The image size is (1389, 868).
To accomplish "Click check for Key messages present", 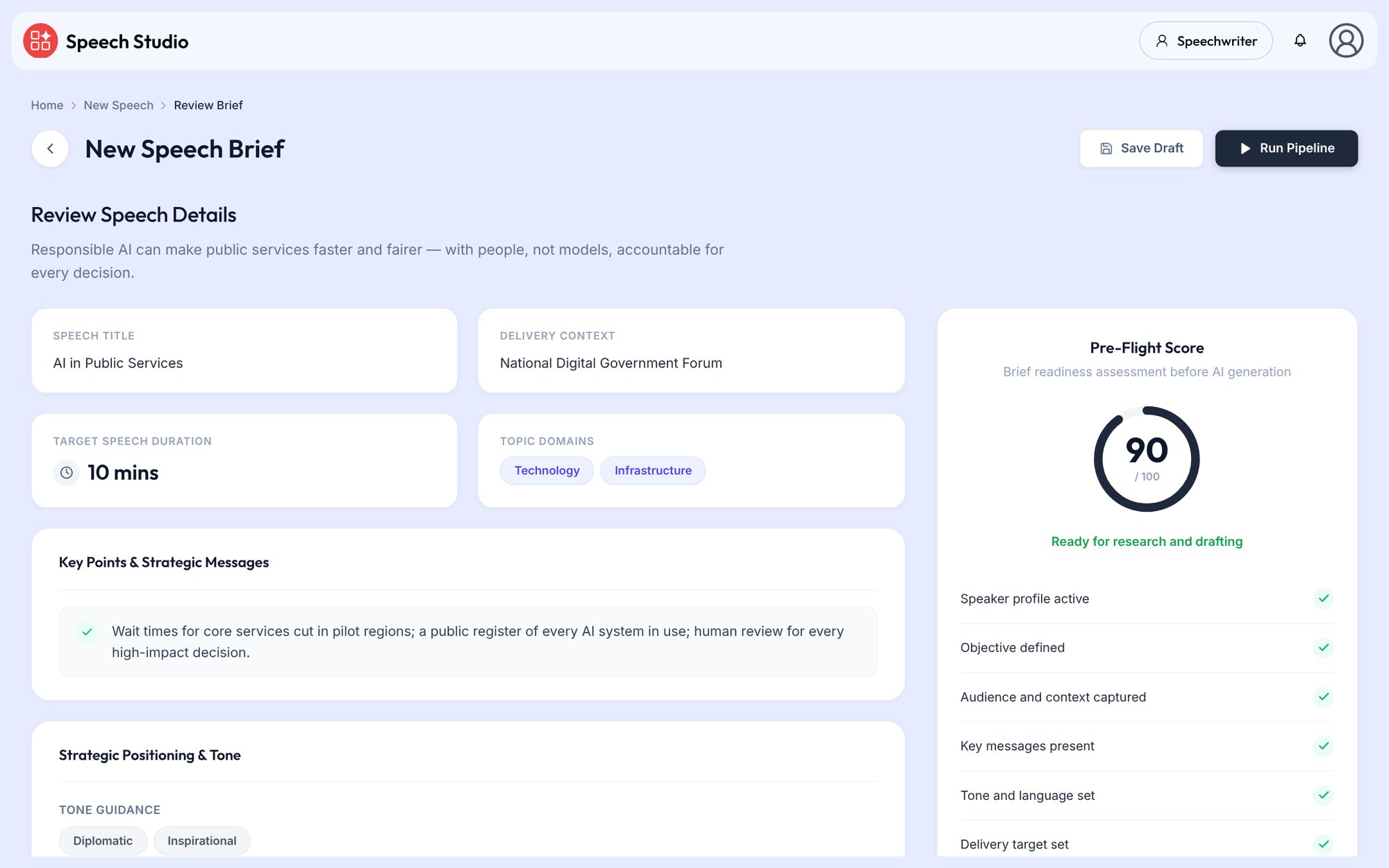I will tap(1324, 746).
